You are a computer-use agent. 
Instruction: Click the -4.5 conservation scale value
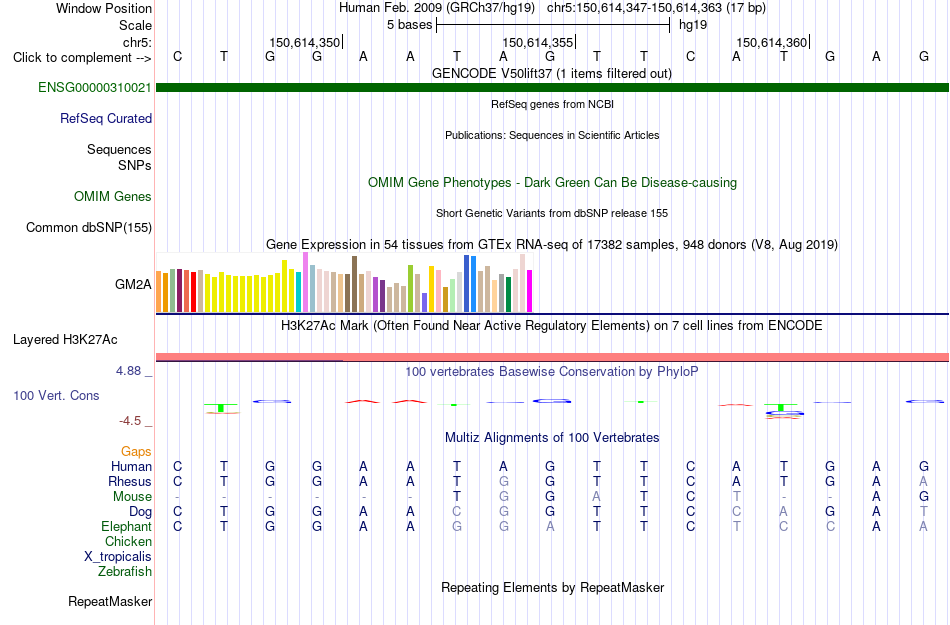click(x=130, y=420)
